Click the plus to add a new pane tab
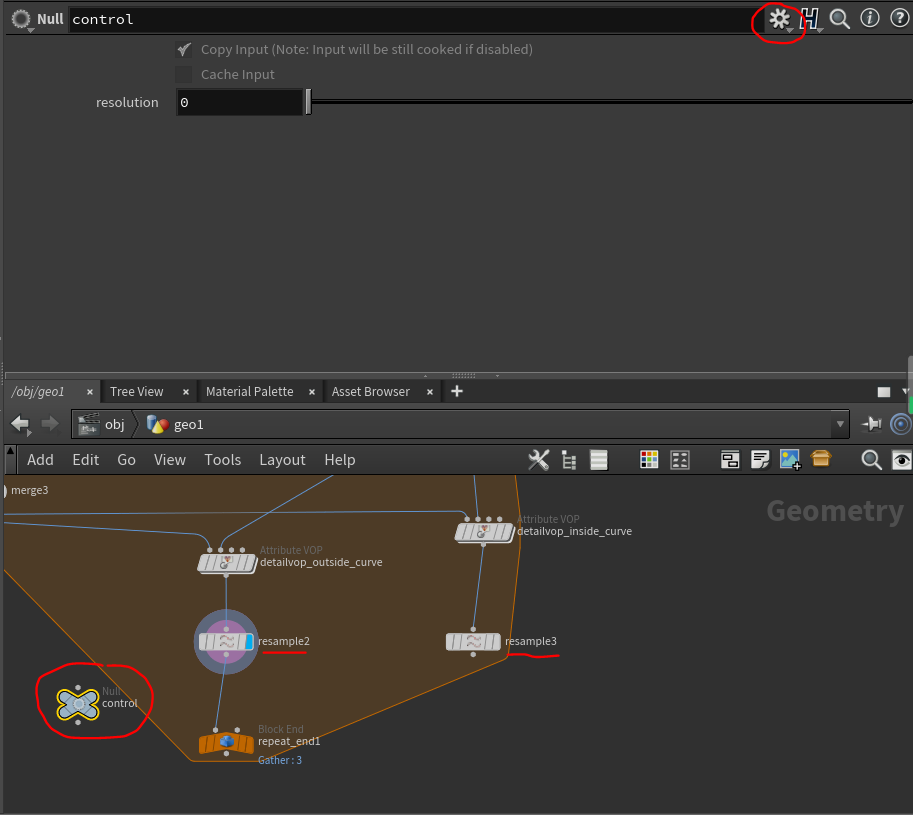Viewport: 913px width, 815px height. click(x=456, y=391)
